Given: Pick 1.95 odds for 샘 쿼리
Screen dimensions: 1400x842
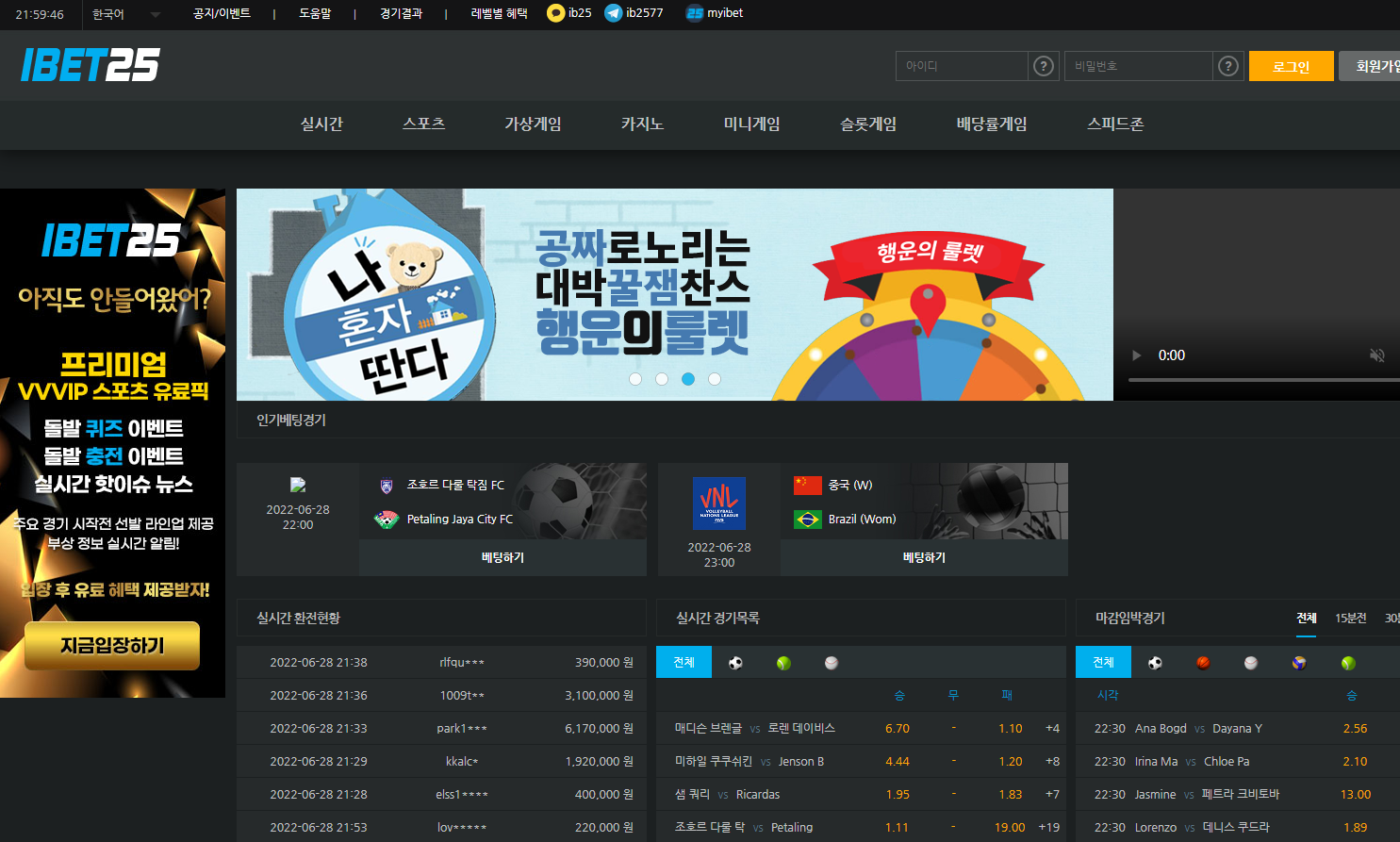Looking at the screenshot, I should point(898,794).
